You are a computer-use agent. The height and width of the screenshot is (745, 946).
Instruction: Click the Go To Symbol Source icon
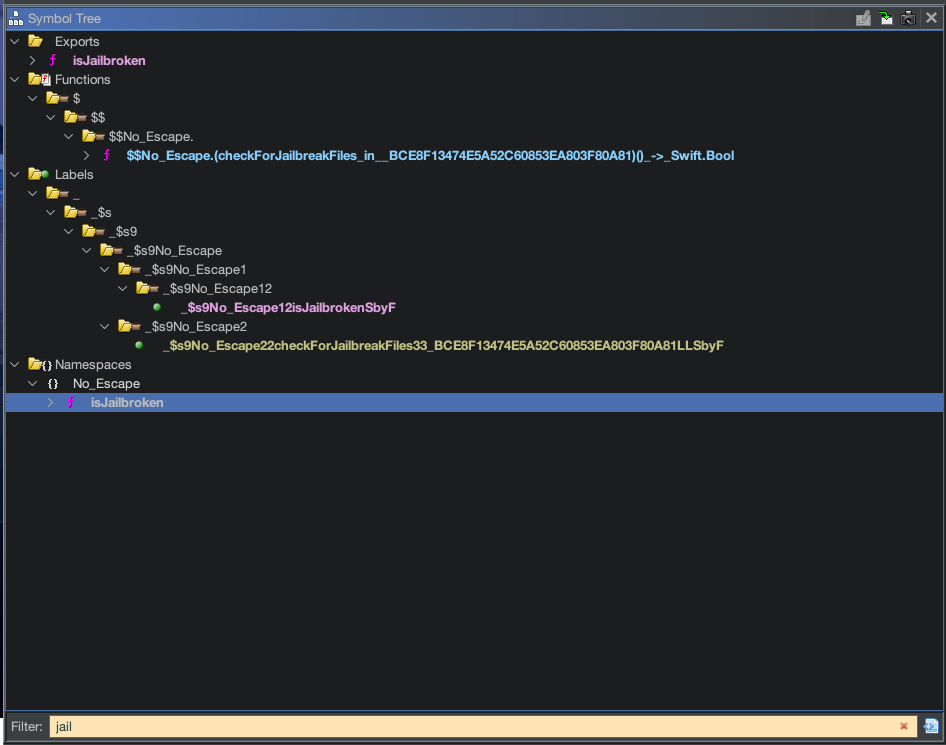886,18
